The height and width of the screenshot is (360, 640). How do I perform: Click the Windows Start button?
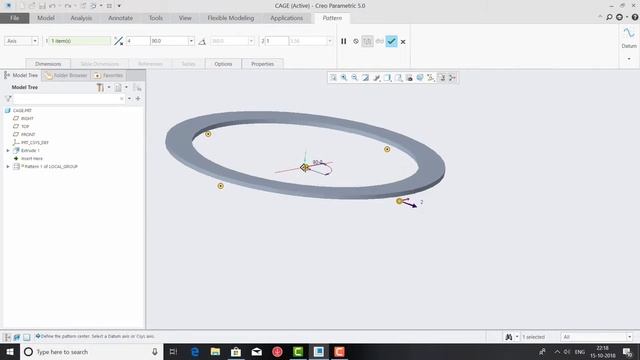(10, 351)
